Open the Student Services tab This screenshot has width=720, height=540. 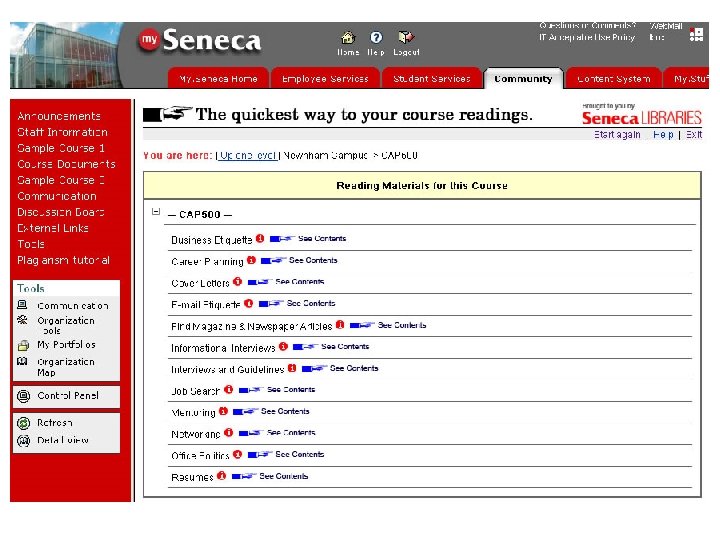point(432,79)
